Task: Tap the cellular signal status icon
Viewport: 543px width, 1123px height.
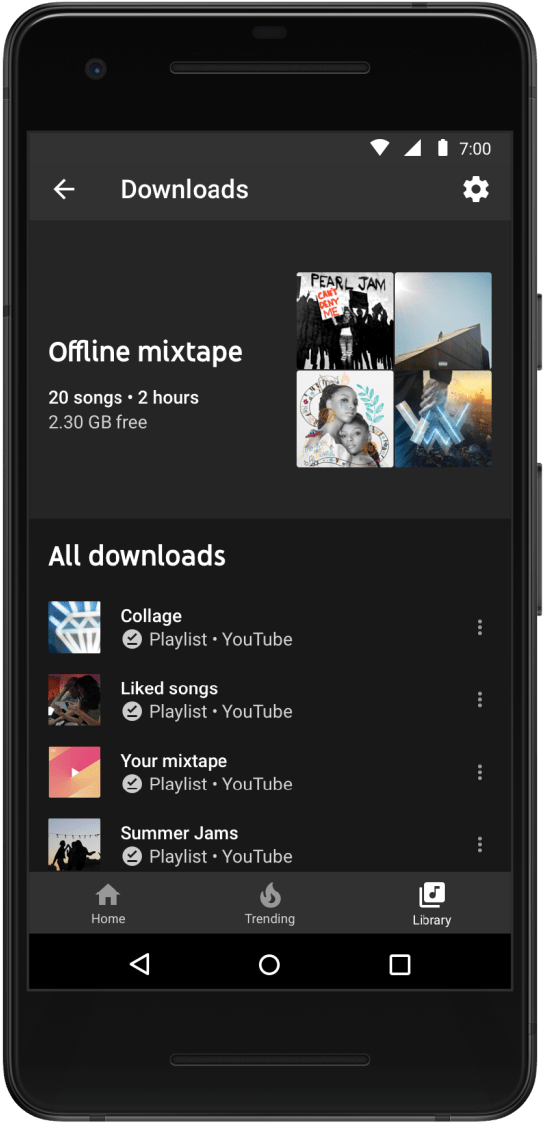Action: [x=412, y=148]
